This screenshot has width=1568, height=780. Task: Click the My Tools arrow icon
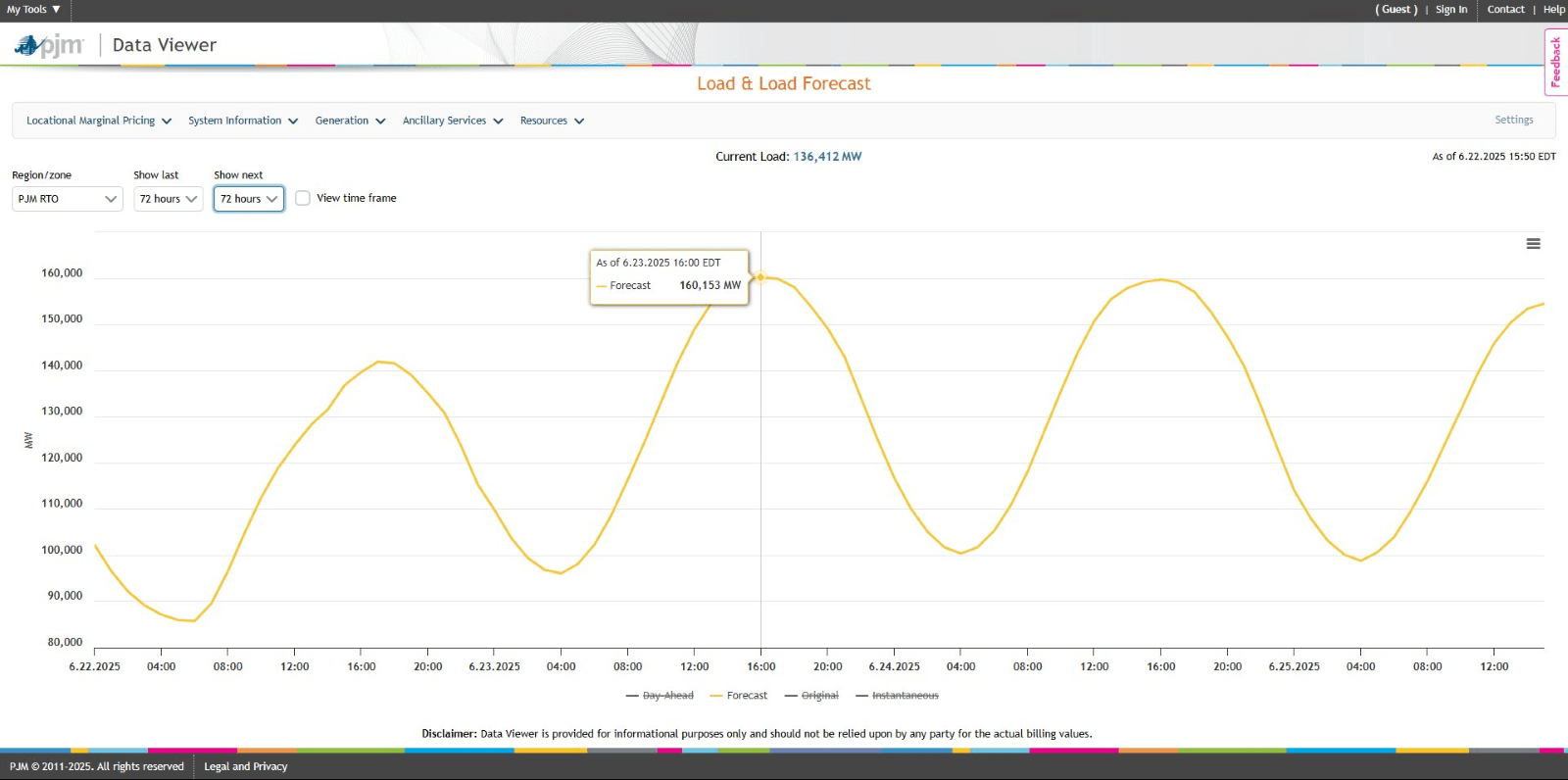tap(56, 10)
